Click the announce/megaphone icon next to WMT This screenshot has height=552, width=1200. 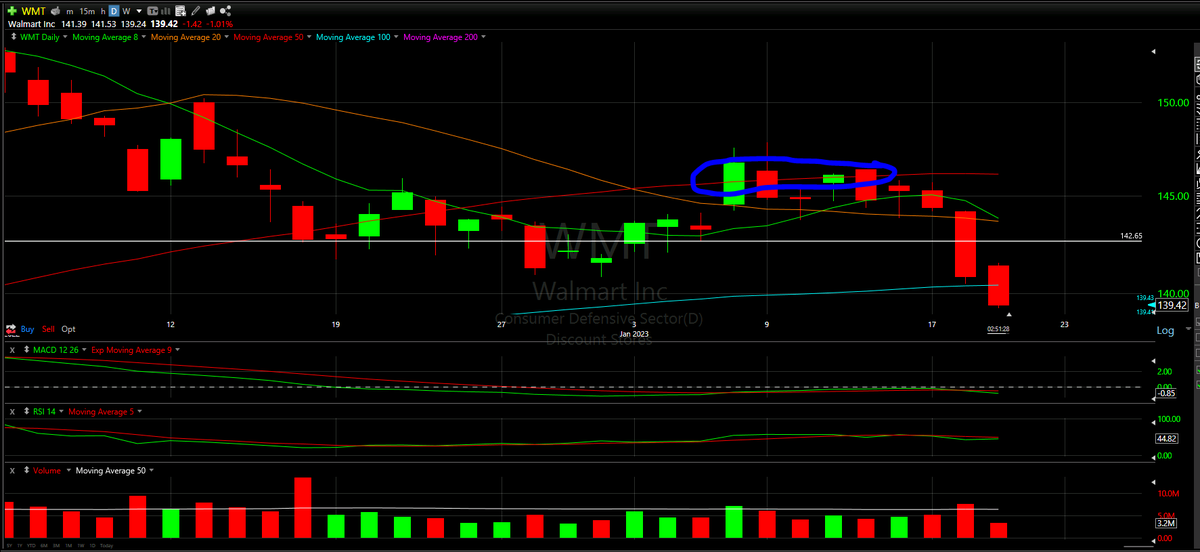click(55, 11)
